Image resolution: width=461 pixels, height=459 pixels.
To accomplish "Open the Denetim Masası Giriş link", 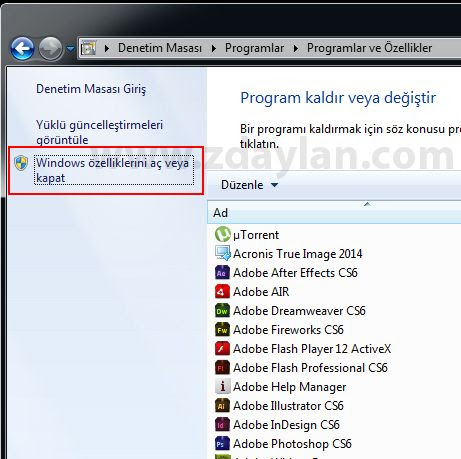I will tap(91, 89).
